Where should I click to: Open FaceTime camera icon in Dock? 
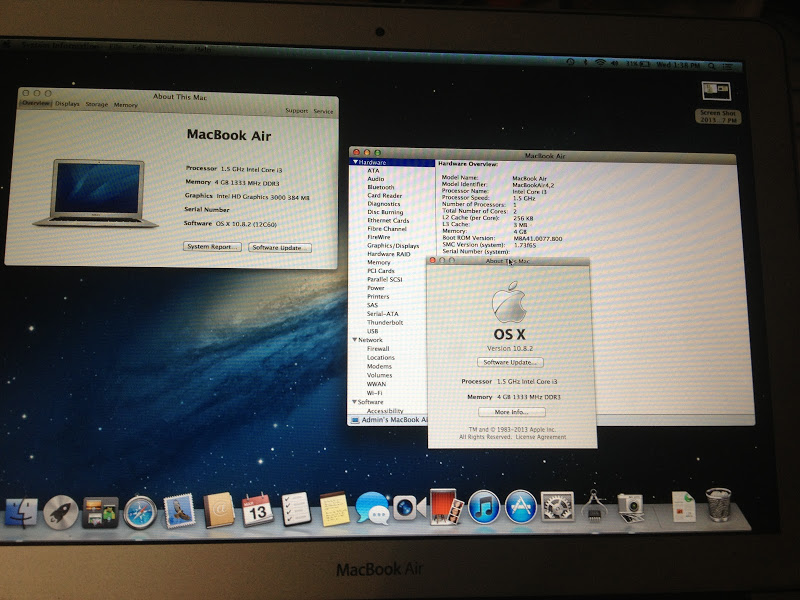click(x=409, y=508)
